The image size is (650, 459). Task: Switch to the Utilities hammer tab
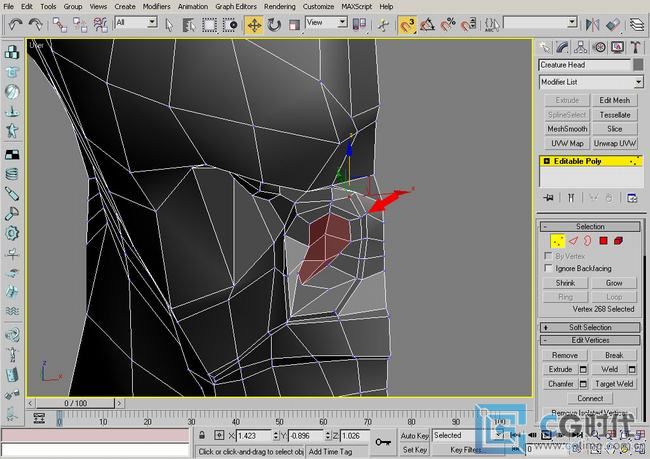(635, 47)
